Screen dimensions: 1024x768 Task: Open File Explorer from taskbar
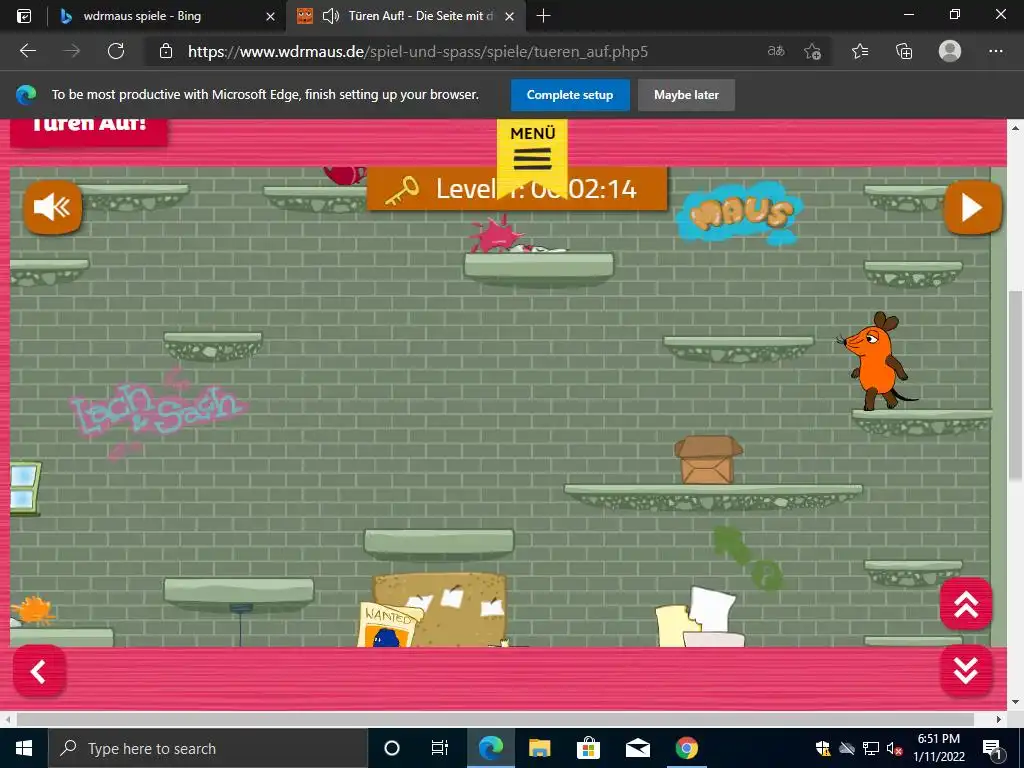click(x=539, y=748)
